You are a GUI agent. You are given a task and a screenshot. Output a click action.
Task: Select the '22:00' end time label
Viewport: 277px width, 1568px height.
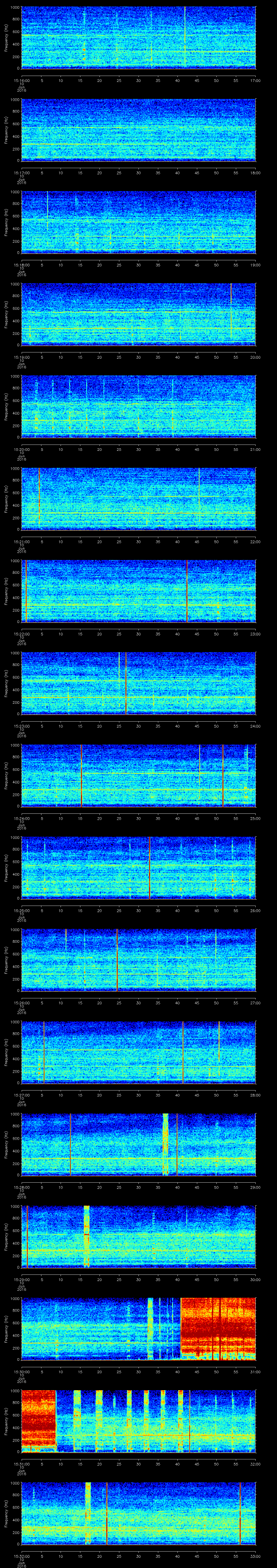tap(255, 542)
